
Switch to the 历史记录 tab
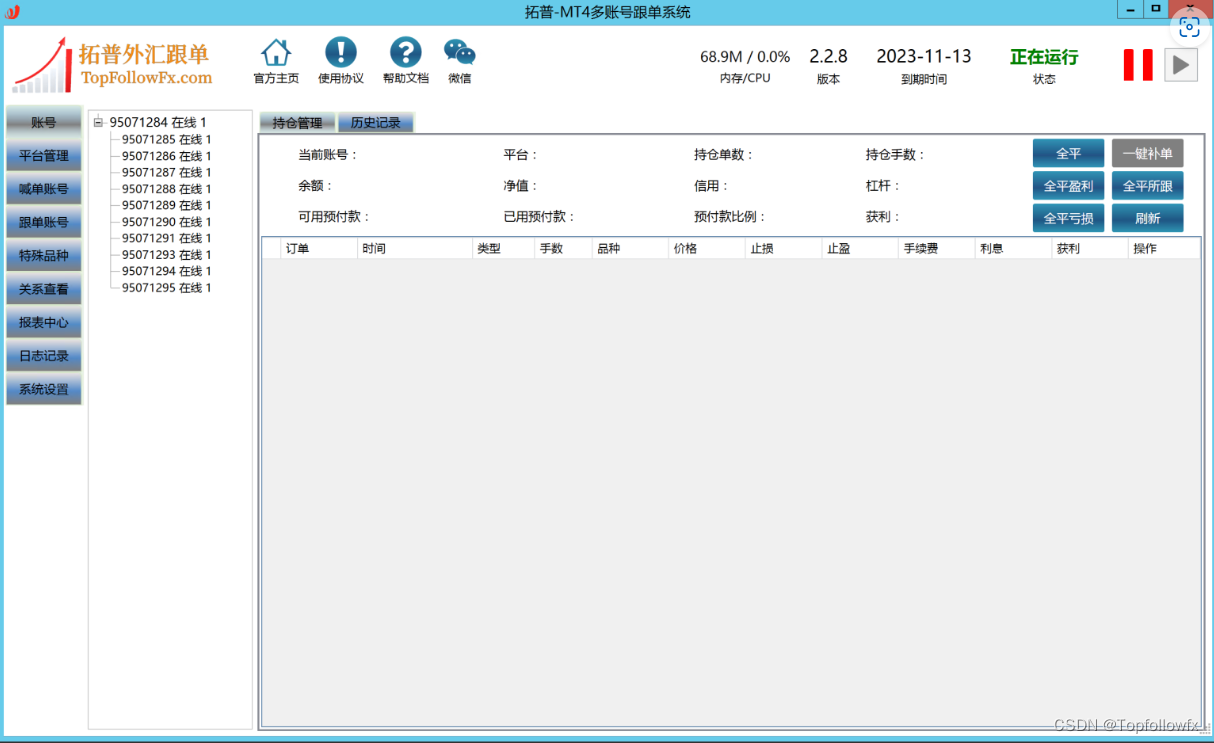[x=375, y=123]
